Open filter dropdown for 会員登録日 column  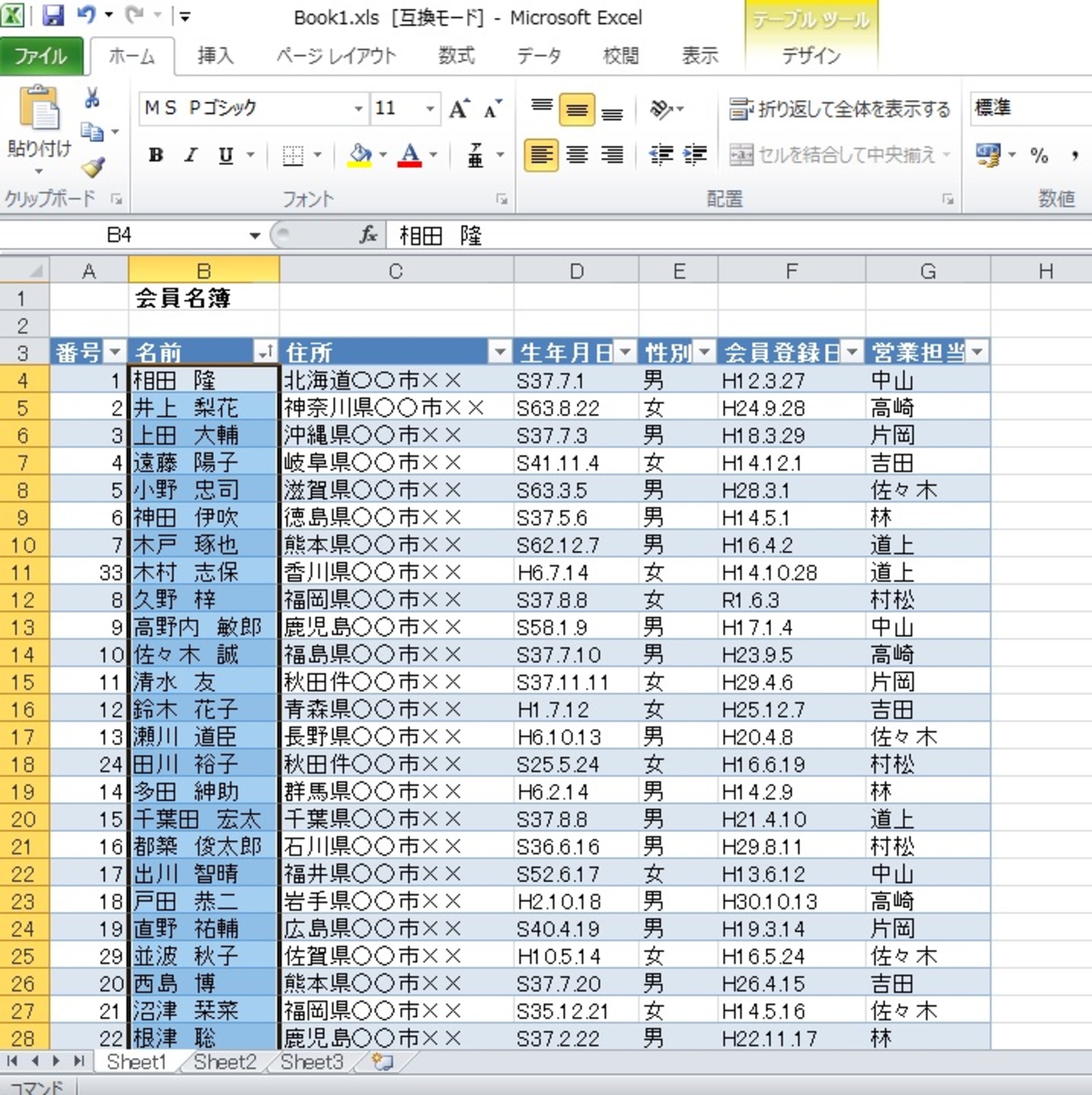852,352
